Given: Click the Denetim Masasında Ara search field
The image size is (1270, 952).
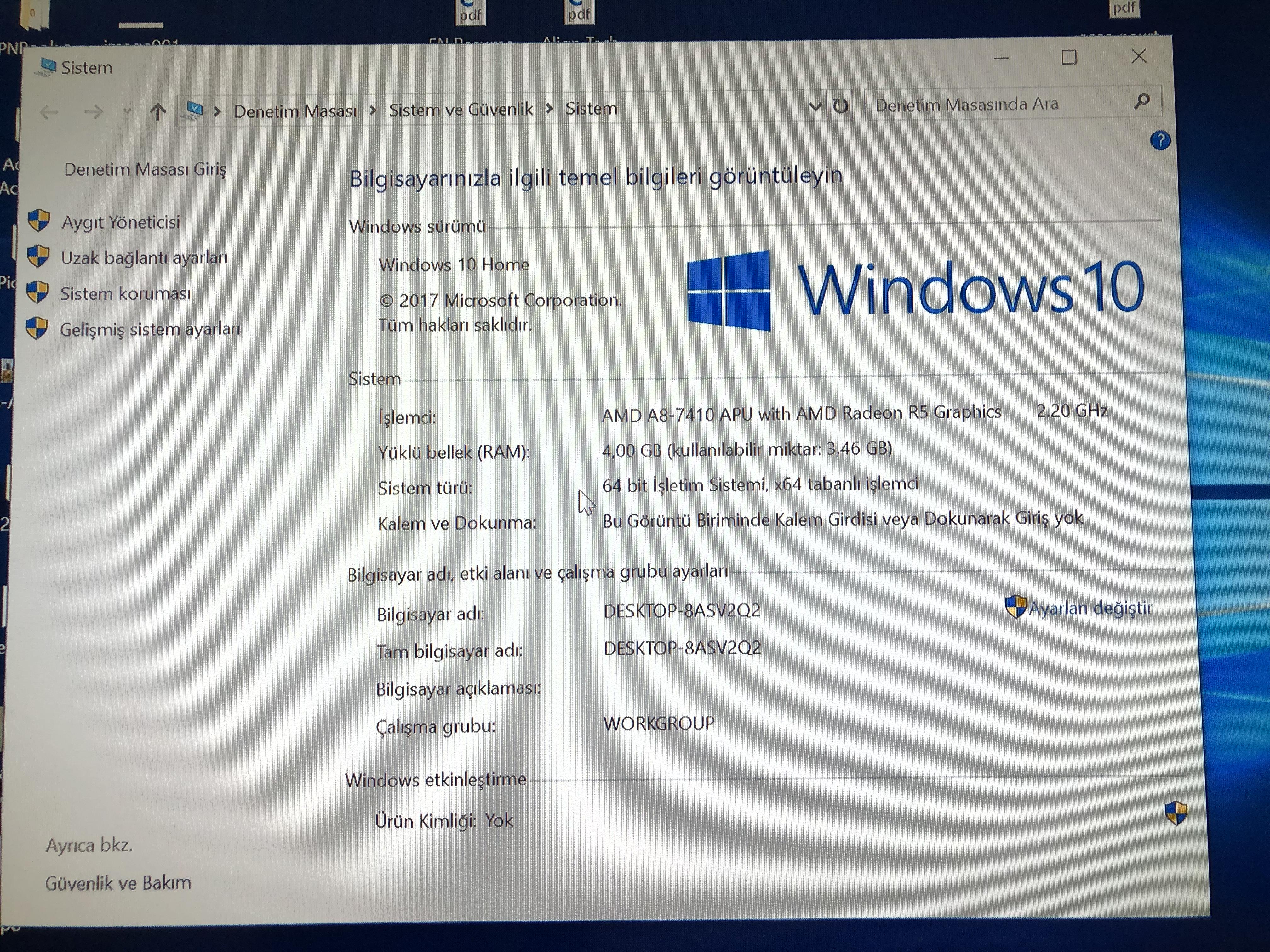Looking at the screenshot, I should pyautogui.click(x=1013, y=104).
